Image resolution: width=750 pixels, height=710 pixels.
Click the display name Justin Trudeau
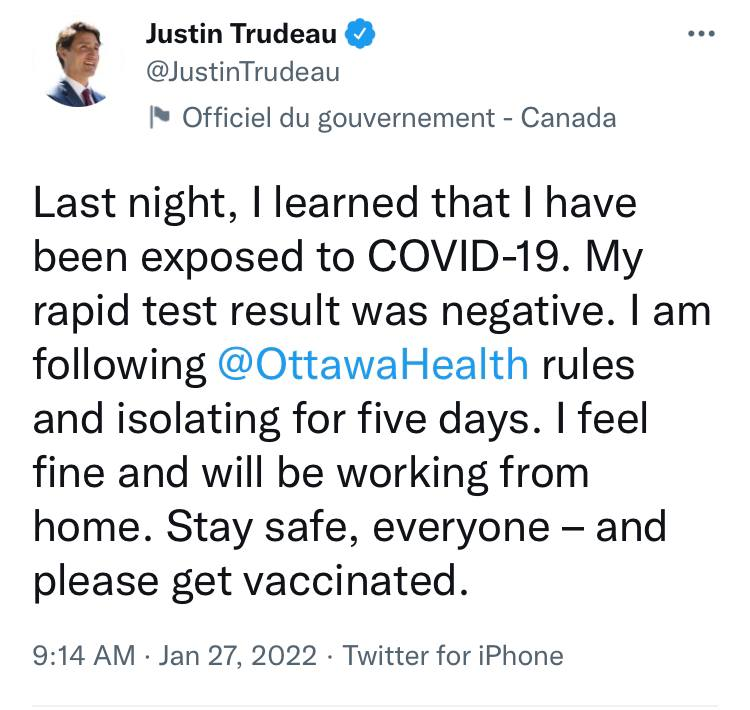click(x=240, y=34)
